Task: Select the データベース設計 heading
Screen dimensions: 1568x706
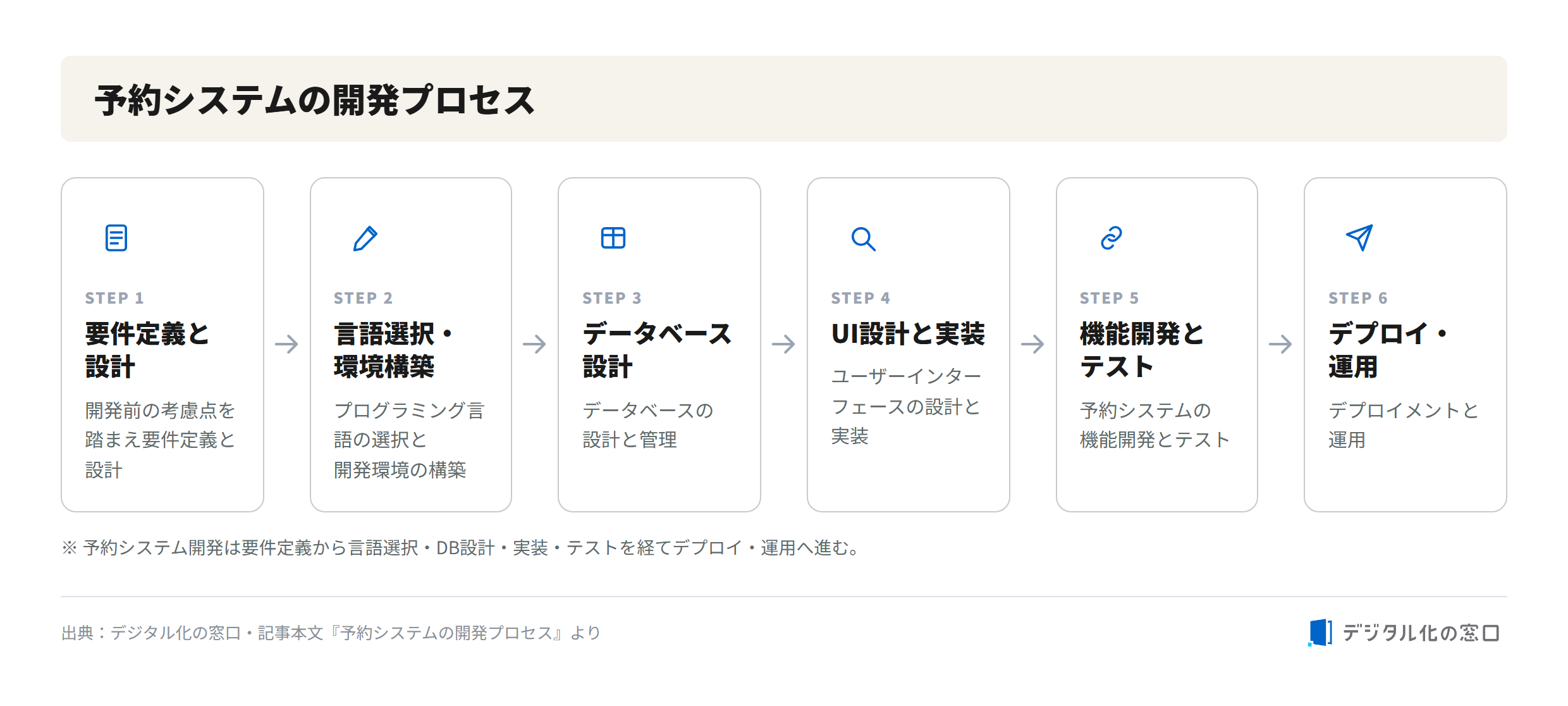Action: [657, 350]
